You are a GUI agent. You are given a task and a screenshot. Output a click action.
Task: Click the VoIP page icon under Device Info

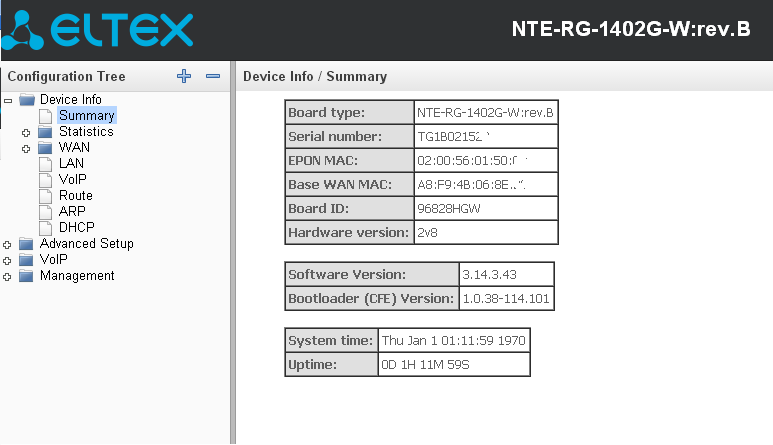point(45,180)
